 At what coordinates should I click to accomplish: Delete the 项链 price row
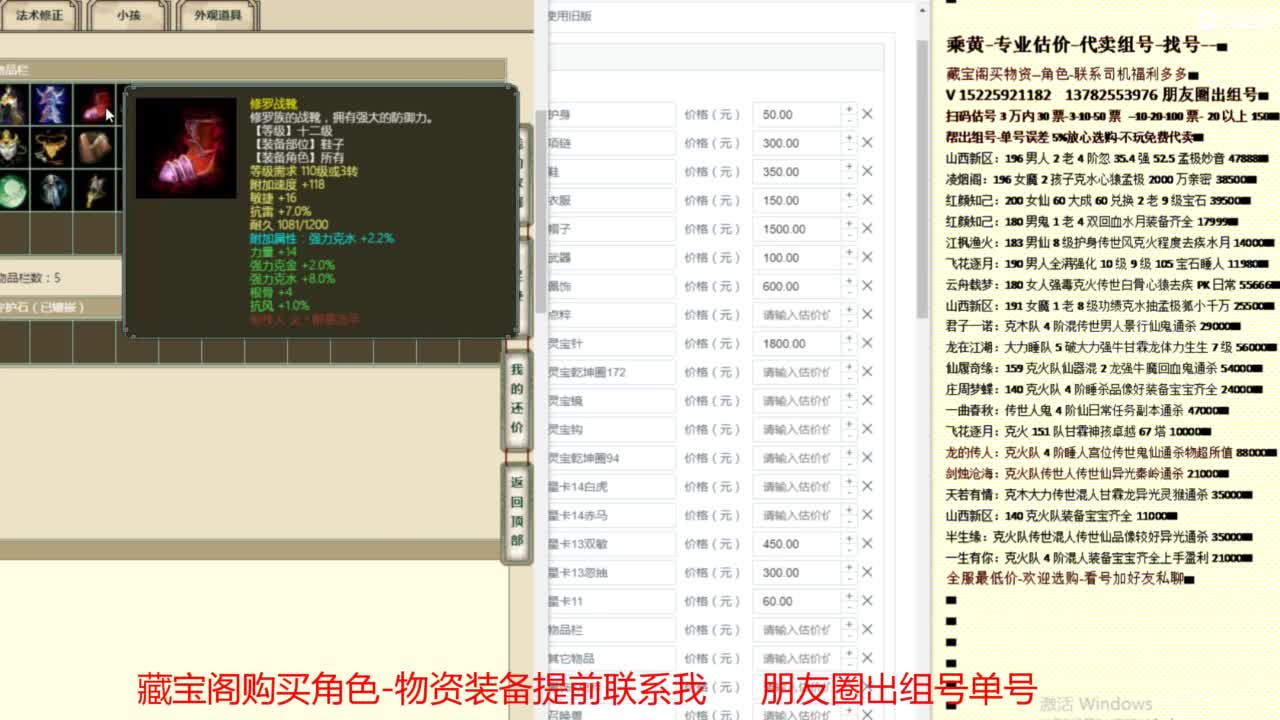tap(867, 143)
